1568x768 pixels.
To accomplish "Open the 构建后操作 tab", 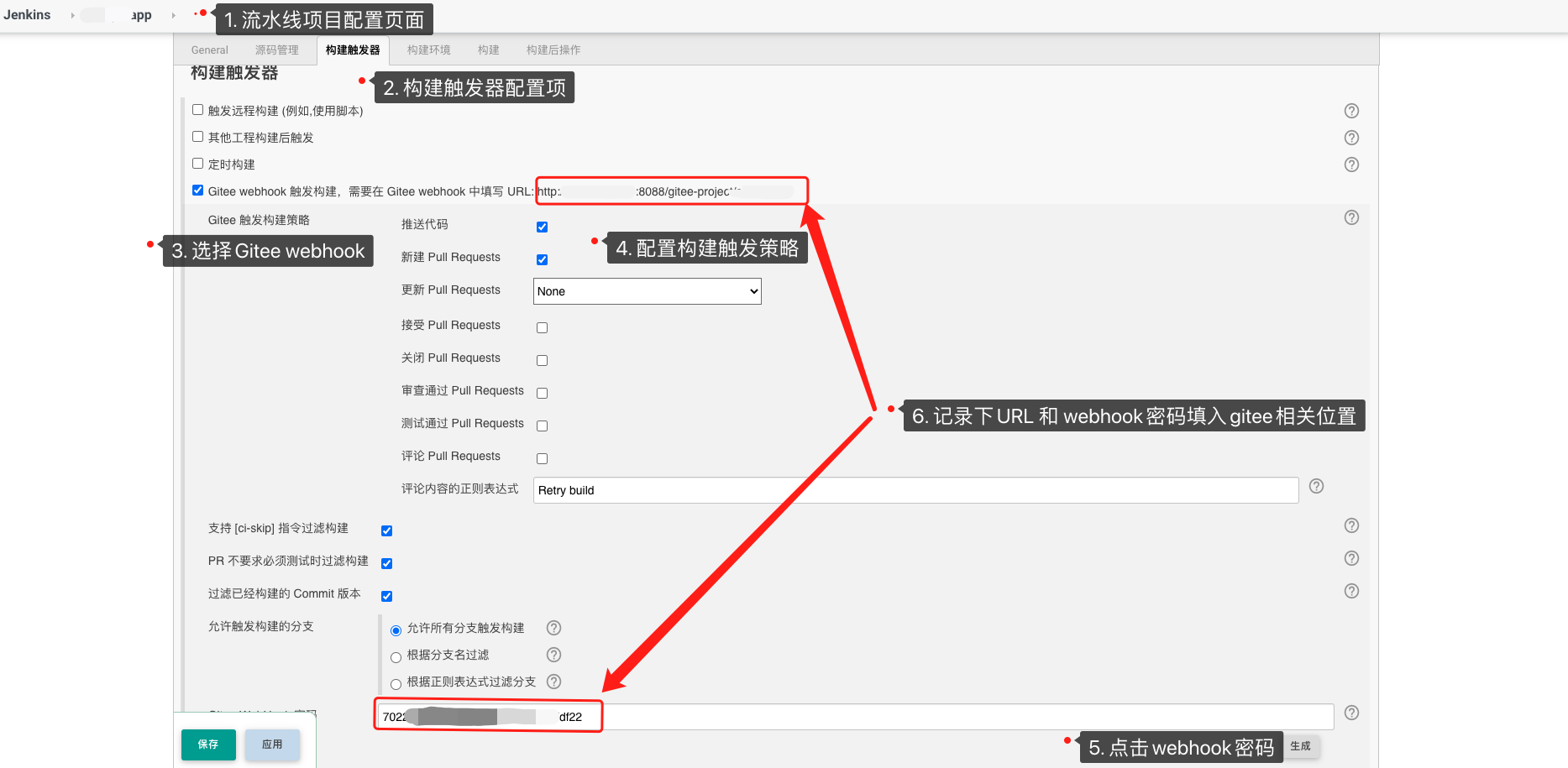I will pos(553,50).
